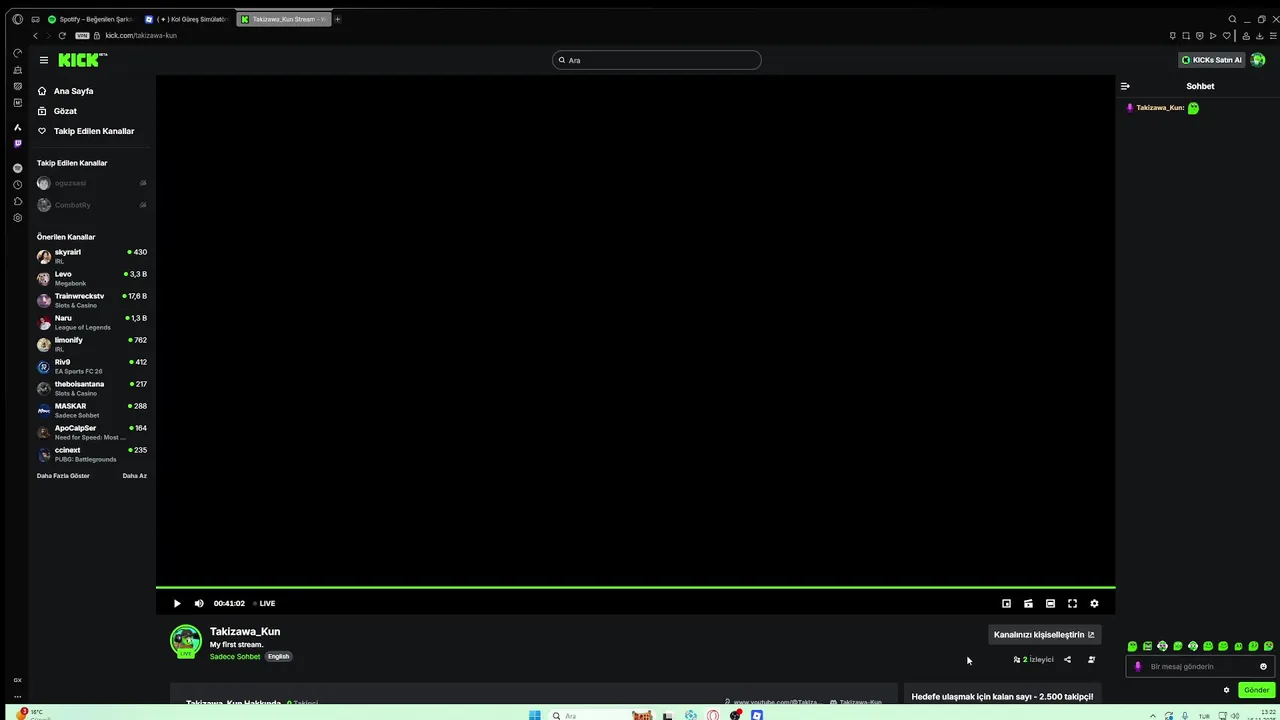Open a new browser tab

click(338, 19)
